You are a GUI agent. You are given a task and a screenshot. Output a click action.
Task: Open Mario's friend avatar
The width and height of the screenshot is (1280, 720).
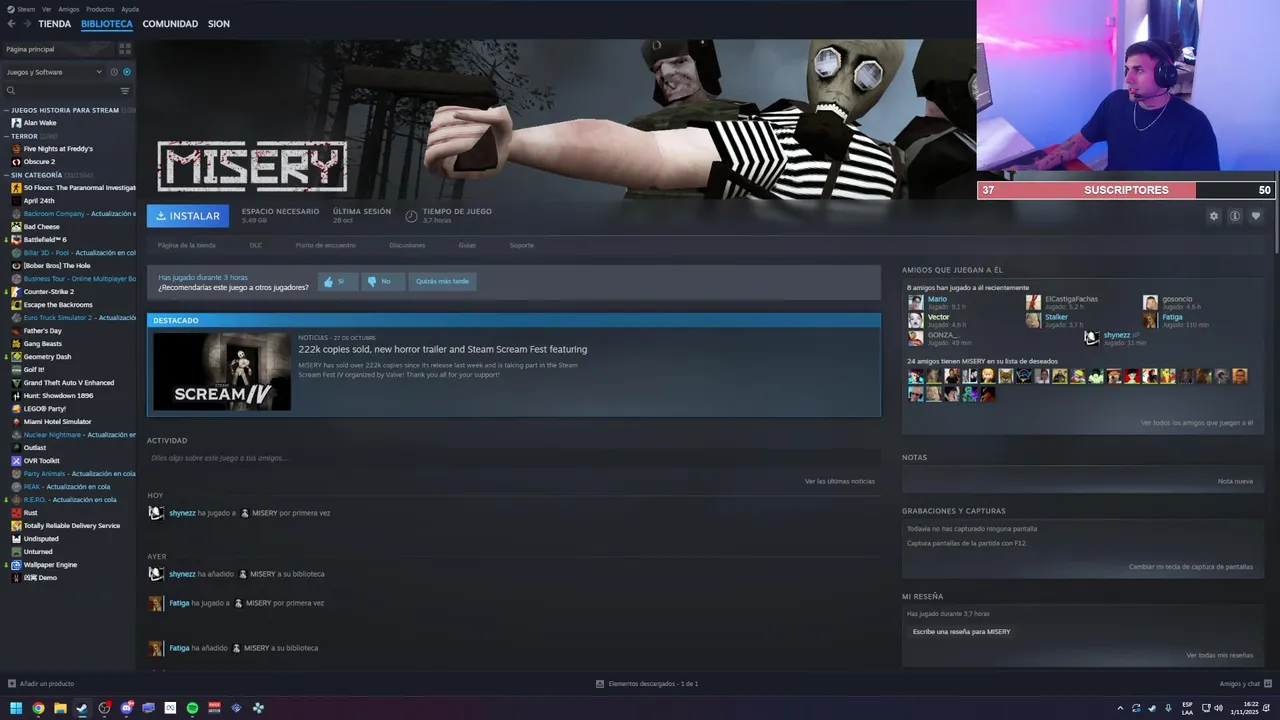915,302
